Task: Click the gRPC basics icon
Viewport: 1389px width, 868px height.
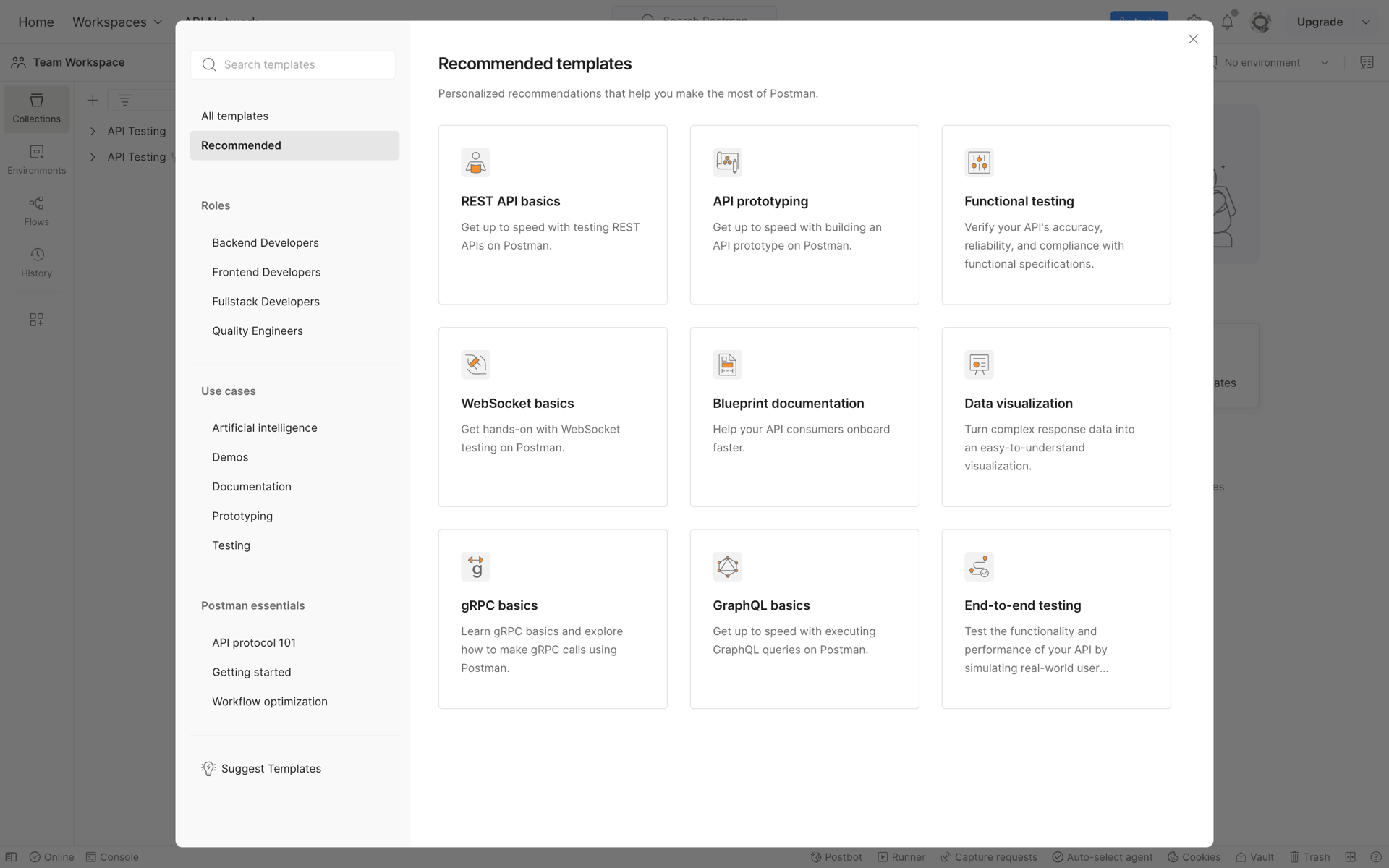Action: [x=475, y=566]
